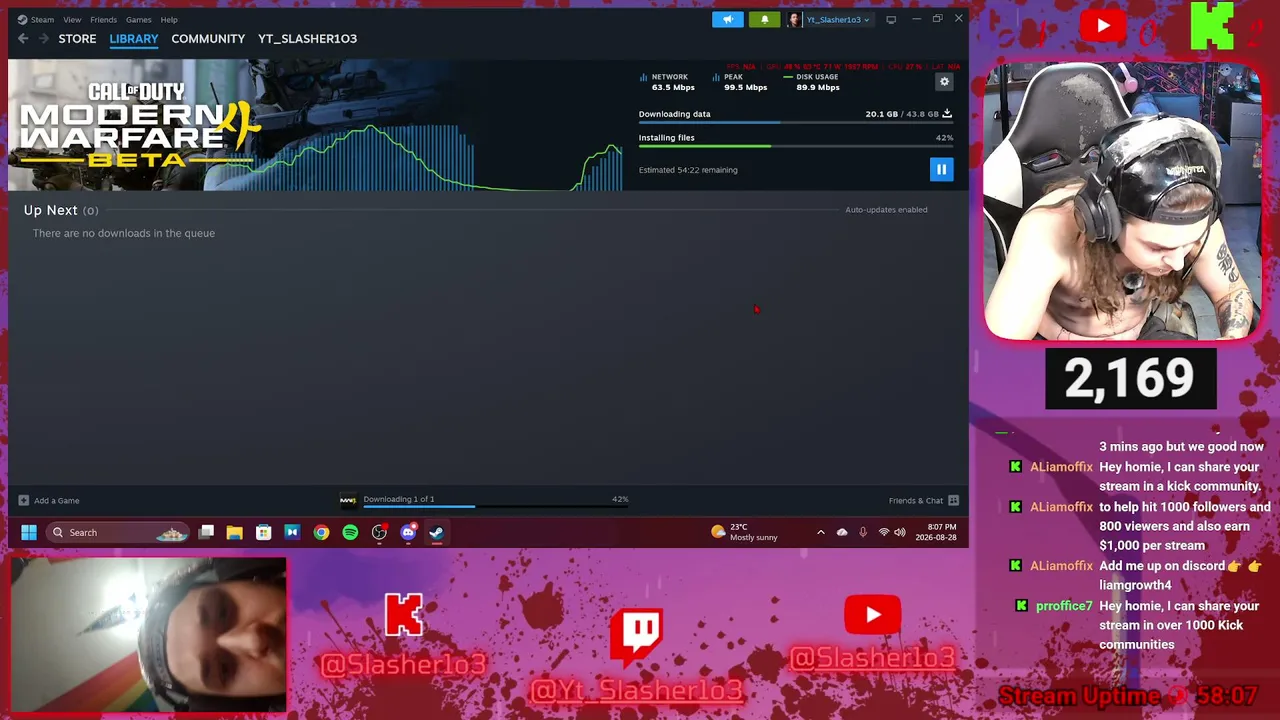
Task: Open File Explorer from the taskbar
Action: (x=234, y=532)
